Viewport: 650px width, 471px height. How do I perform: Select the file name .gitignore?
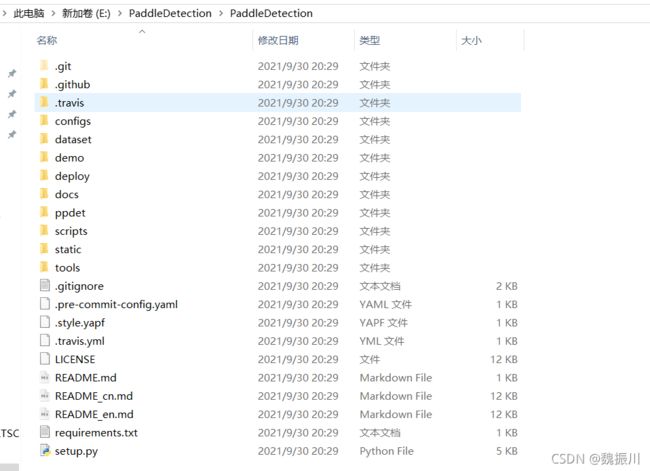coord(79,286)
